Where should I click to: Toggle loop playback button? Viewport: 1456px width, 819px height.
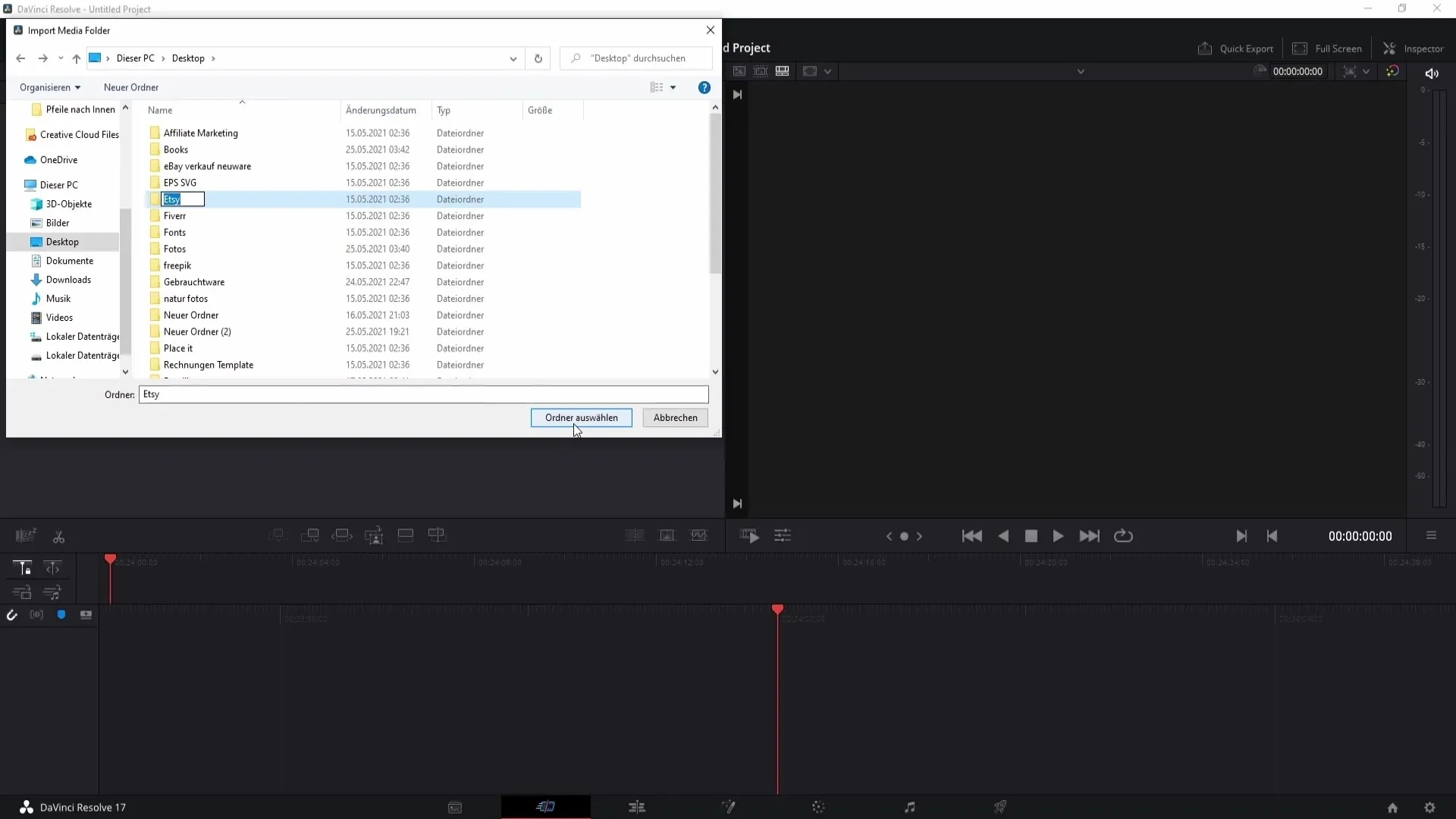[x=1123, y=536]
